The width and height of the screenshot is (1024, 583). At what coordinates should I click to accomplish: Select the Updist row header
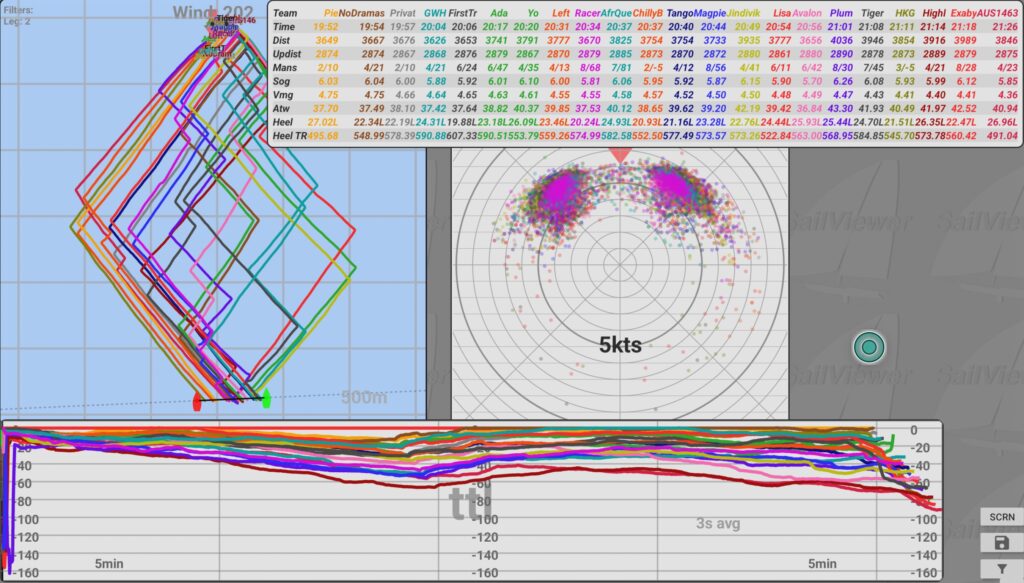287,54
